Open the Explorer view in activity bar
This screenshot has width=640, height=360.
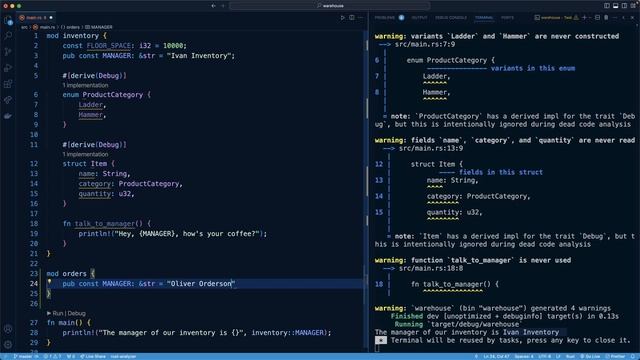pos(8,20)
